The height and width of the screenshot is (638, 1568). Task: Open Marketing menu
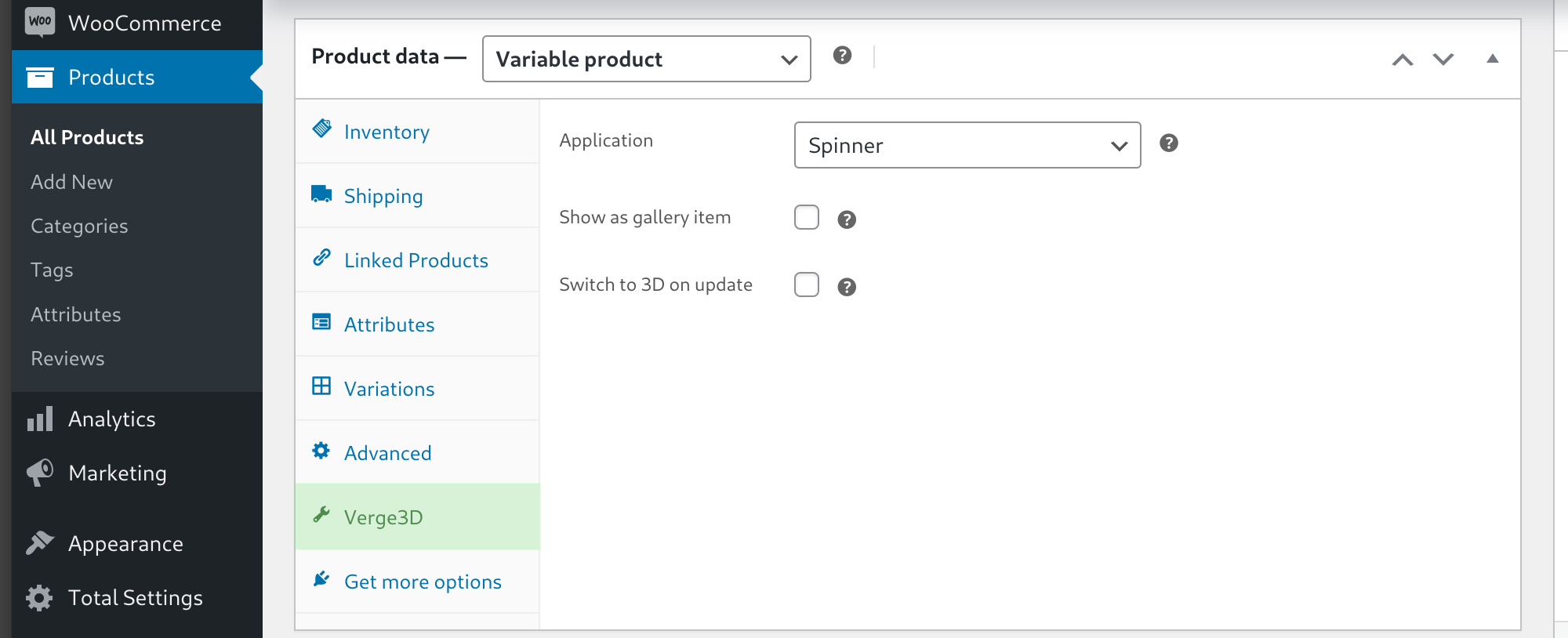click(137, 473)
